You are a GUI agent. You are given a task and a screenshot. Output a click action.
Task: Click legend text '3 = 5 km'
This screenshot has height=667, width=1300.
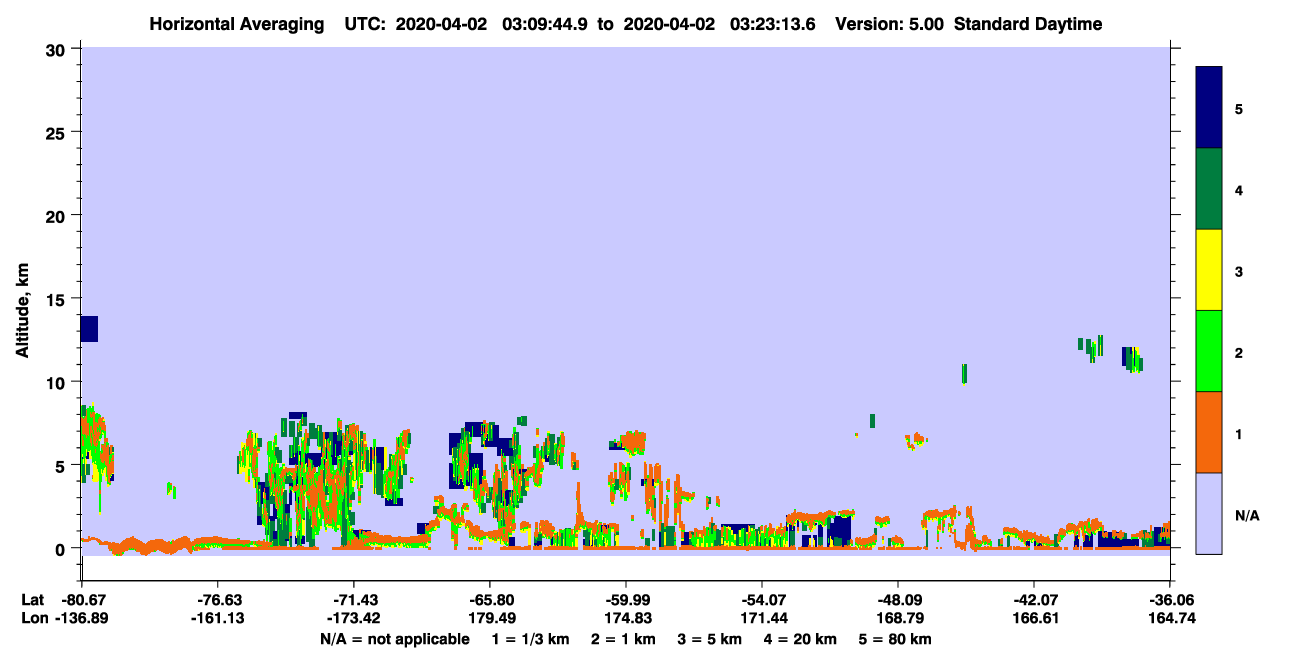[709, 639]
